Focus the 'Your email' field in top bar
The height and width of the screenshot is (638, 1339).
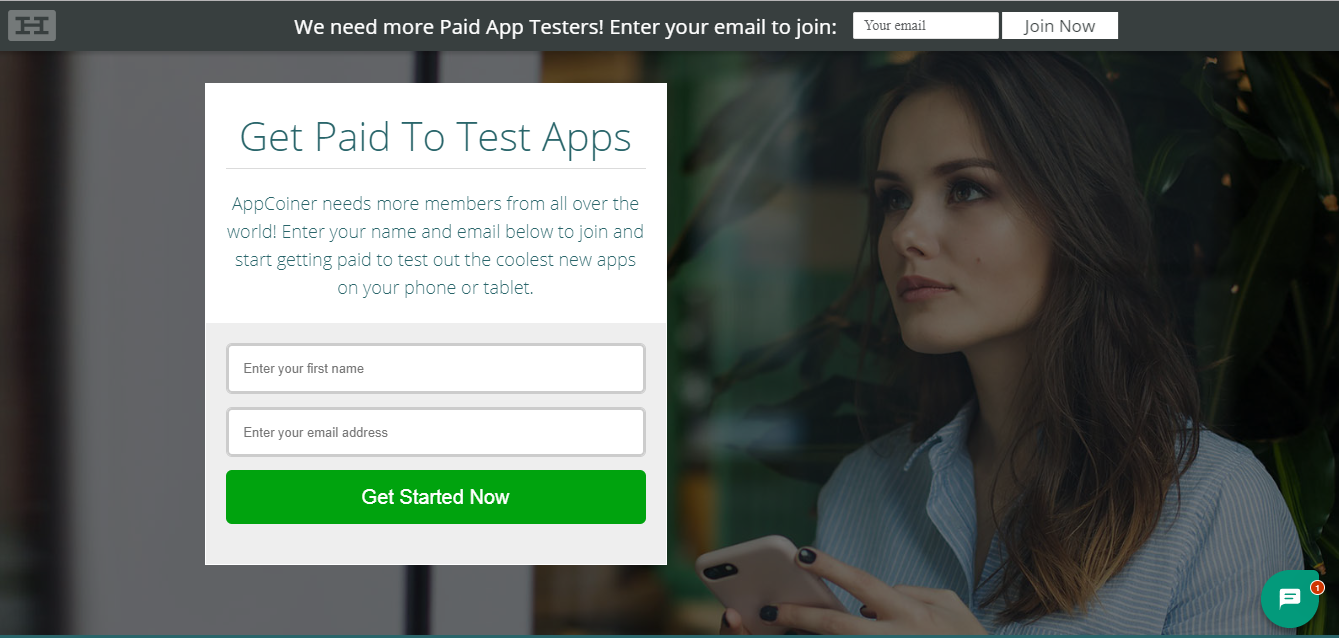coord(926,26)
